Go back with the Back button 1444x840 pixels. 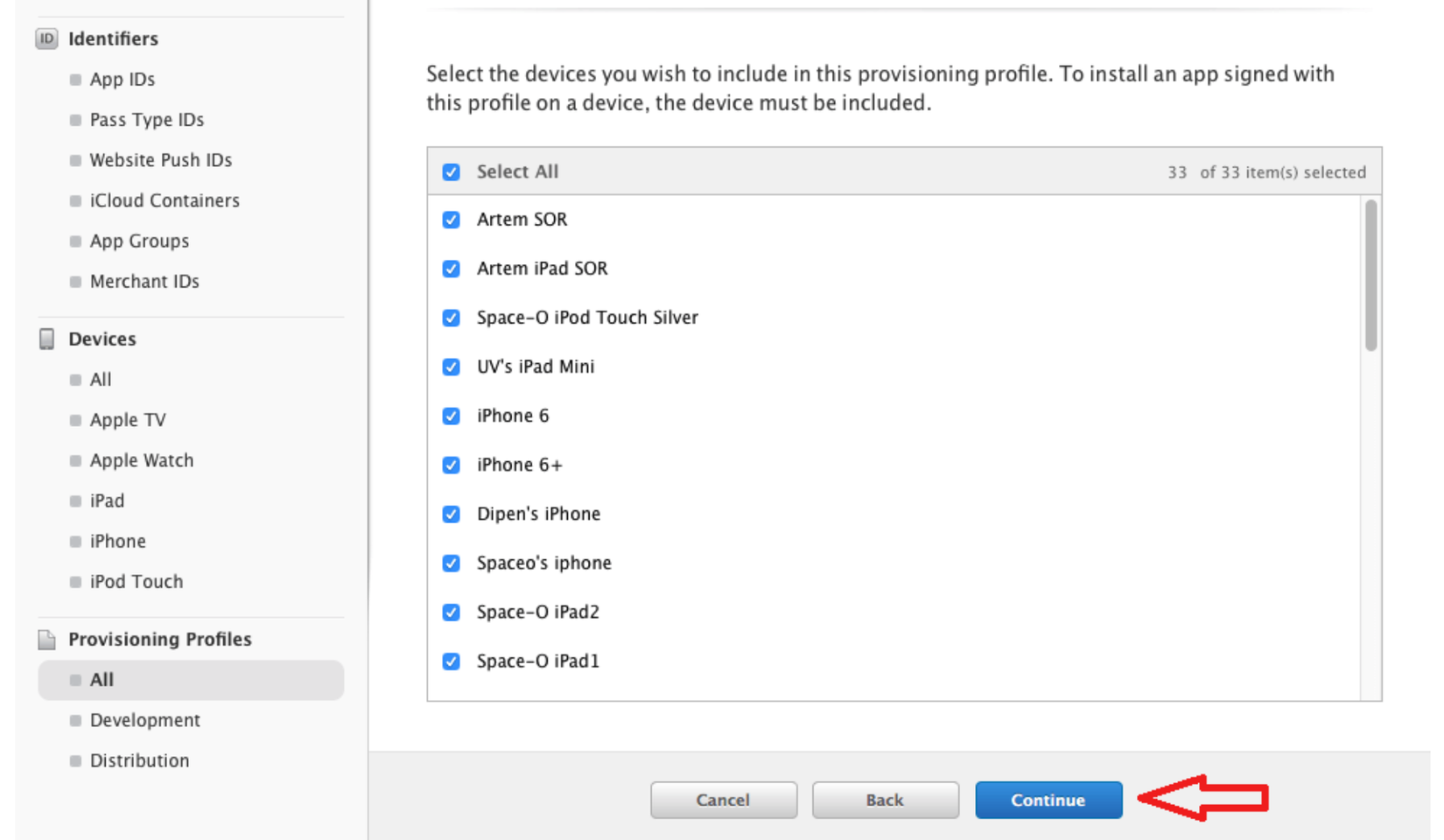(x=885, y=800)
